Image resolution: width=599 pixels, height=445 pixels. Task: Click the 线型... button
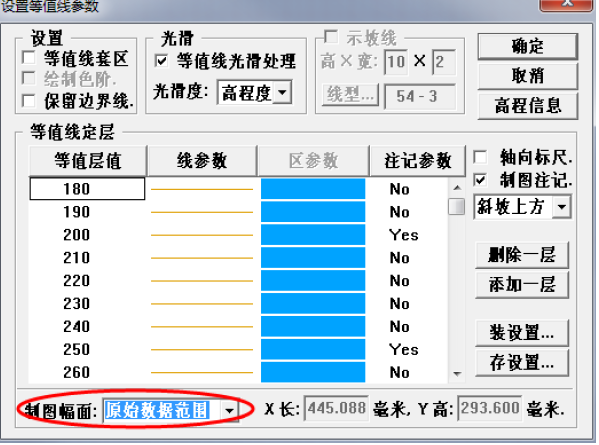click(350, 95)
